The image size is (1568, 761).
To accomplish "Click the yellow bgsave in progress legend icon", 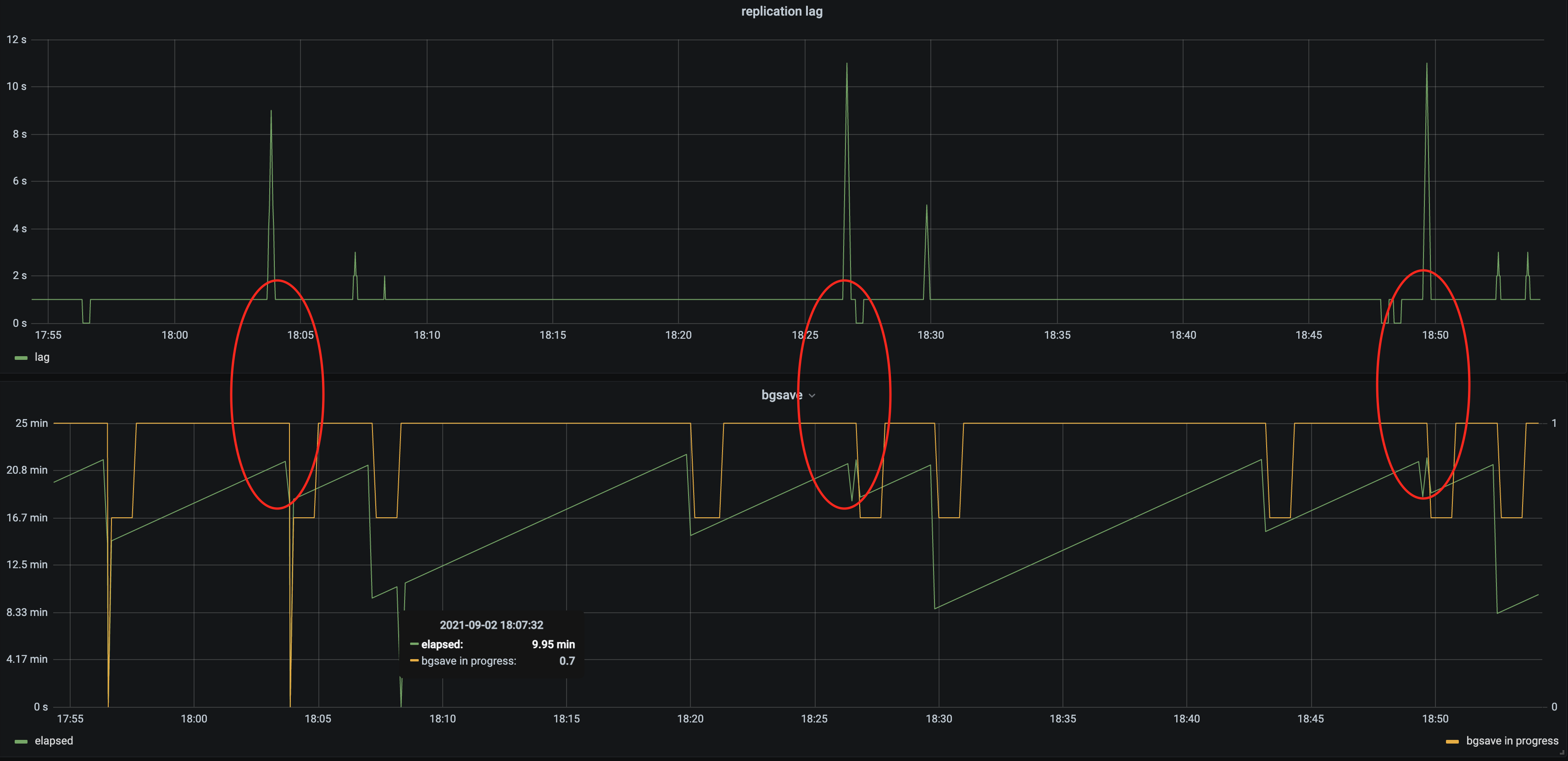I will coord(1452,742).
